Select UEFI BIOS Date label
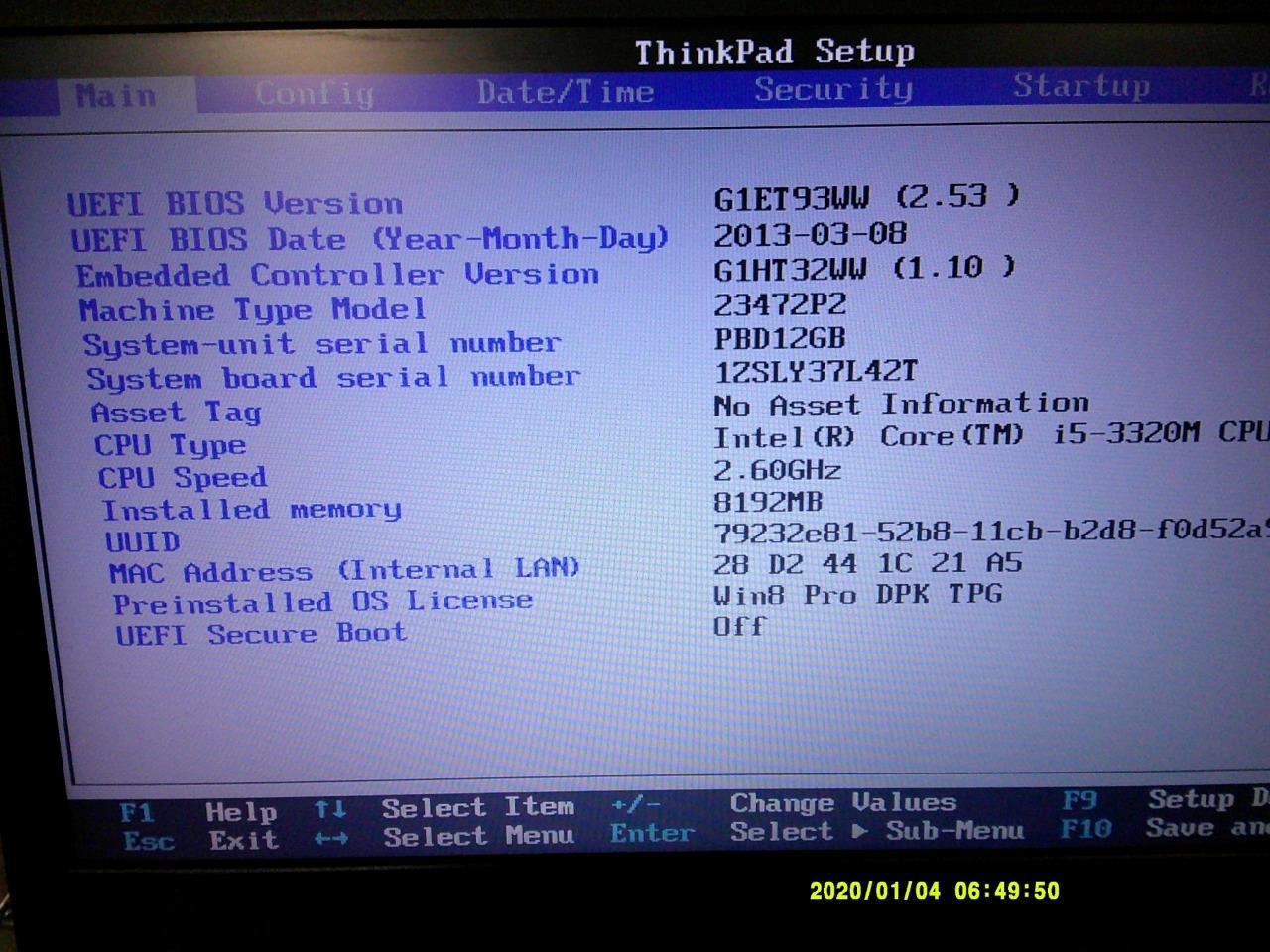1270x952 pixels. click(x=369, y=239)
